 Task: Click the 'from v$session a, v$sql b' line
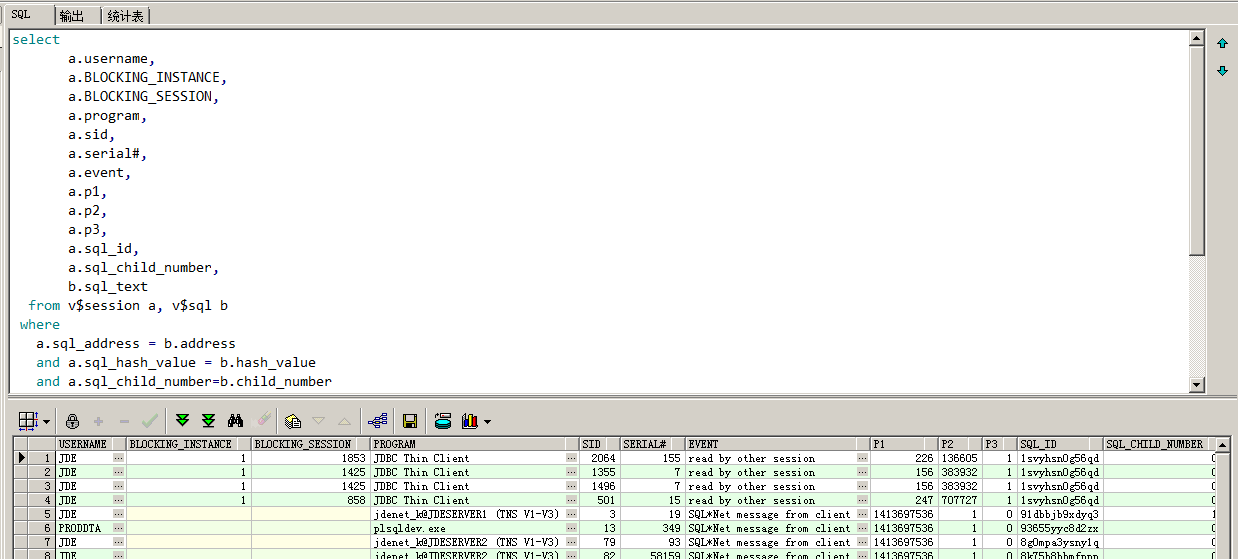click(x=128, y=306)
